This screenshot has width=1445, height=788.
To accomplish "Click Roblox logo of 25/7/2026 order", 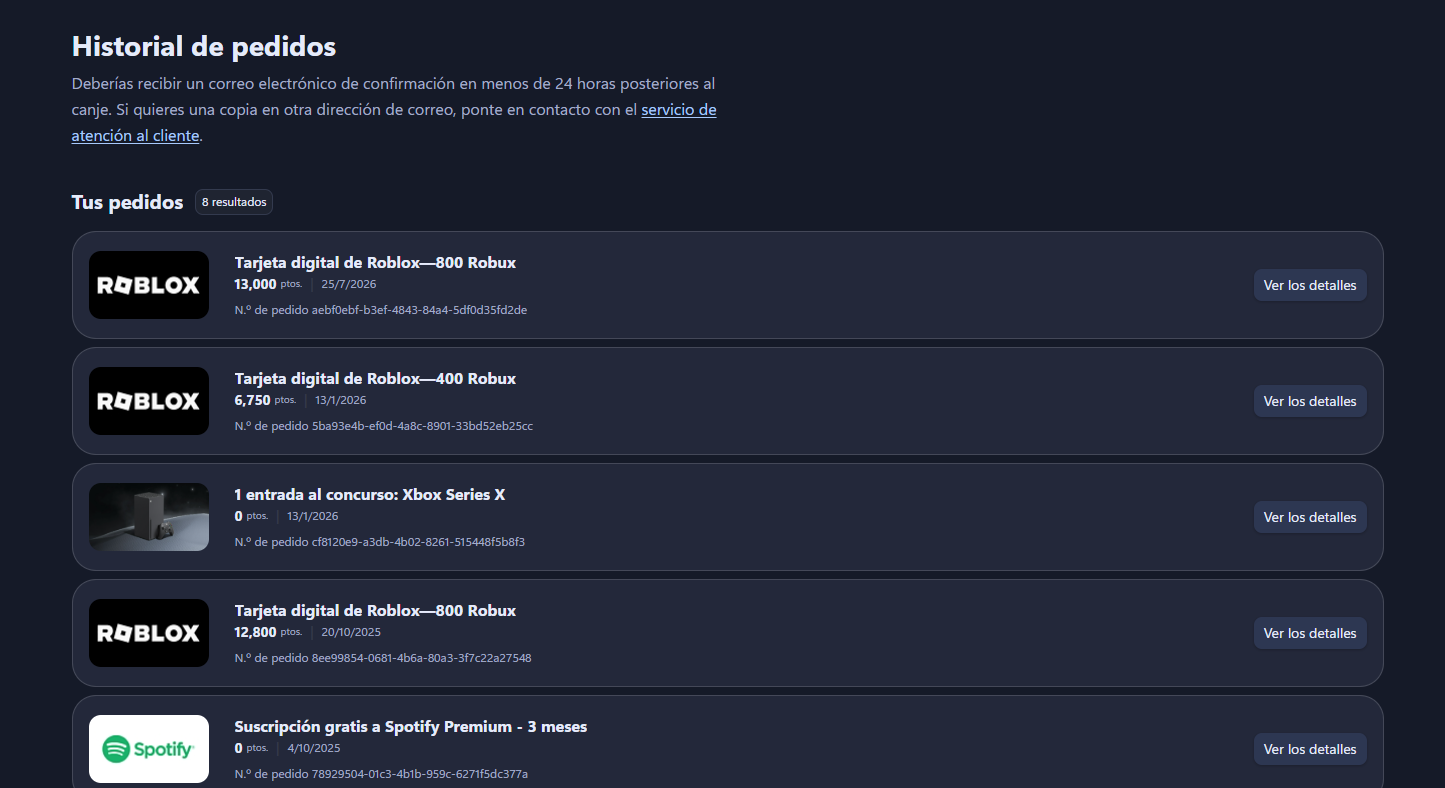I will [149, 285].
